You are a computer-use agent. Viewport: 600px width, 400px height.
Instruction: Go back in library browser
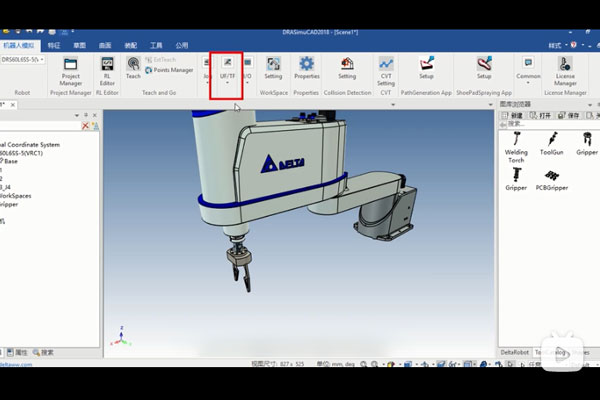click(x=503, y=124)
